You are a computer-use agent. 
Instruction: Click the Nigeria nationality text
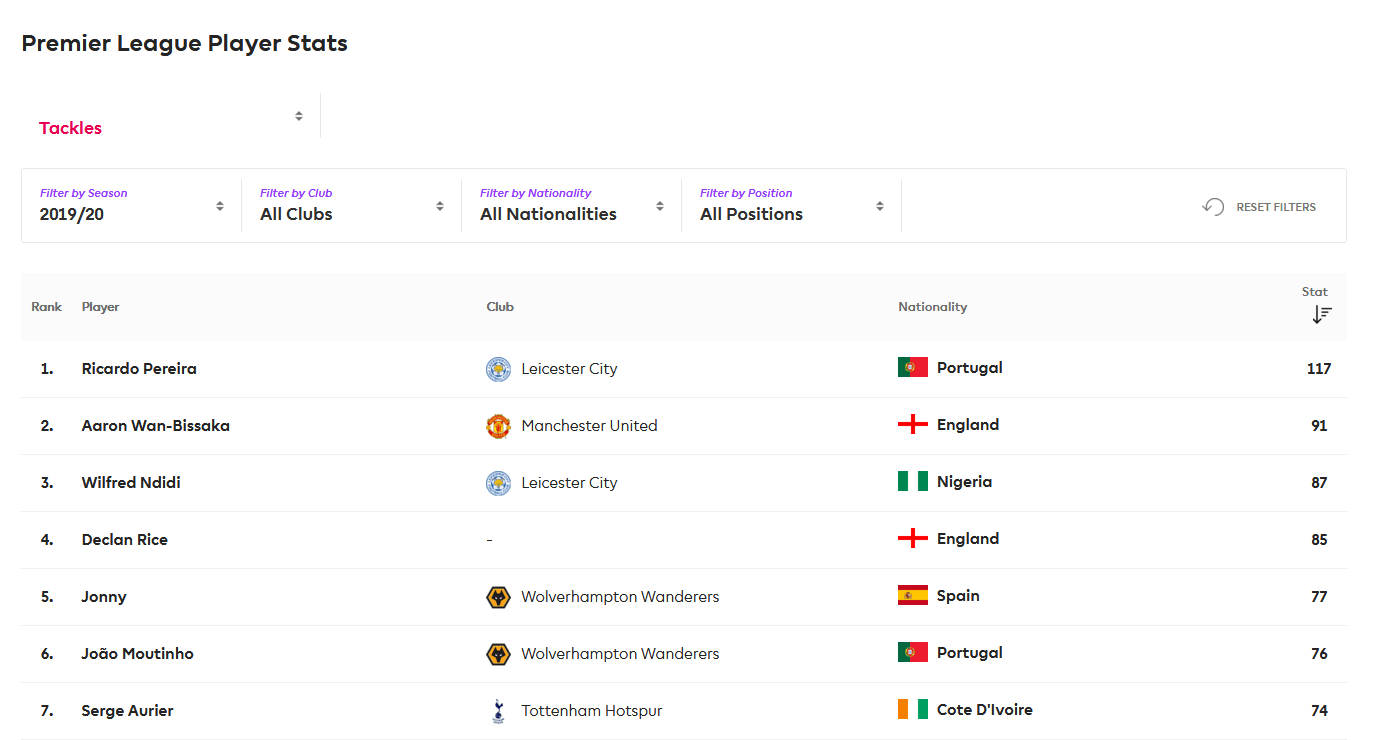(965, 482)
